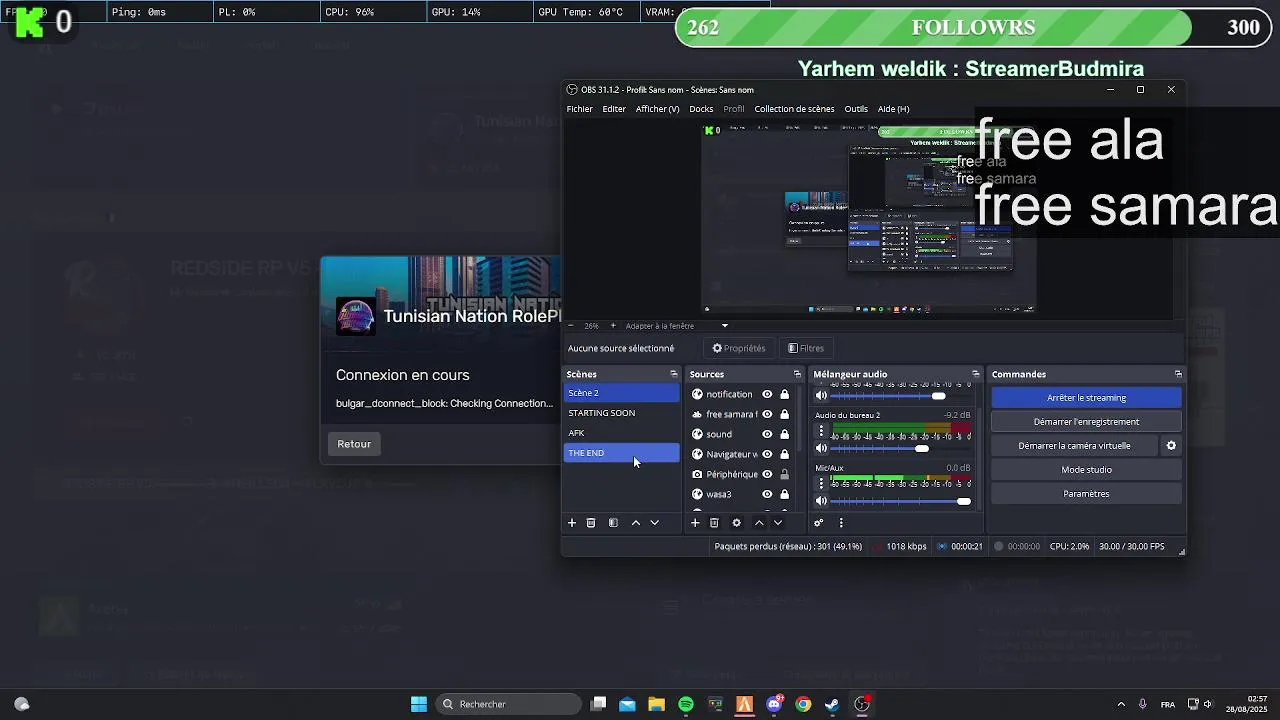Select AFK scene
The height and width of the screenshot is (720, 1280).
pyautogui.click(x=621, y=433)
